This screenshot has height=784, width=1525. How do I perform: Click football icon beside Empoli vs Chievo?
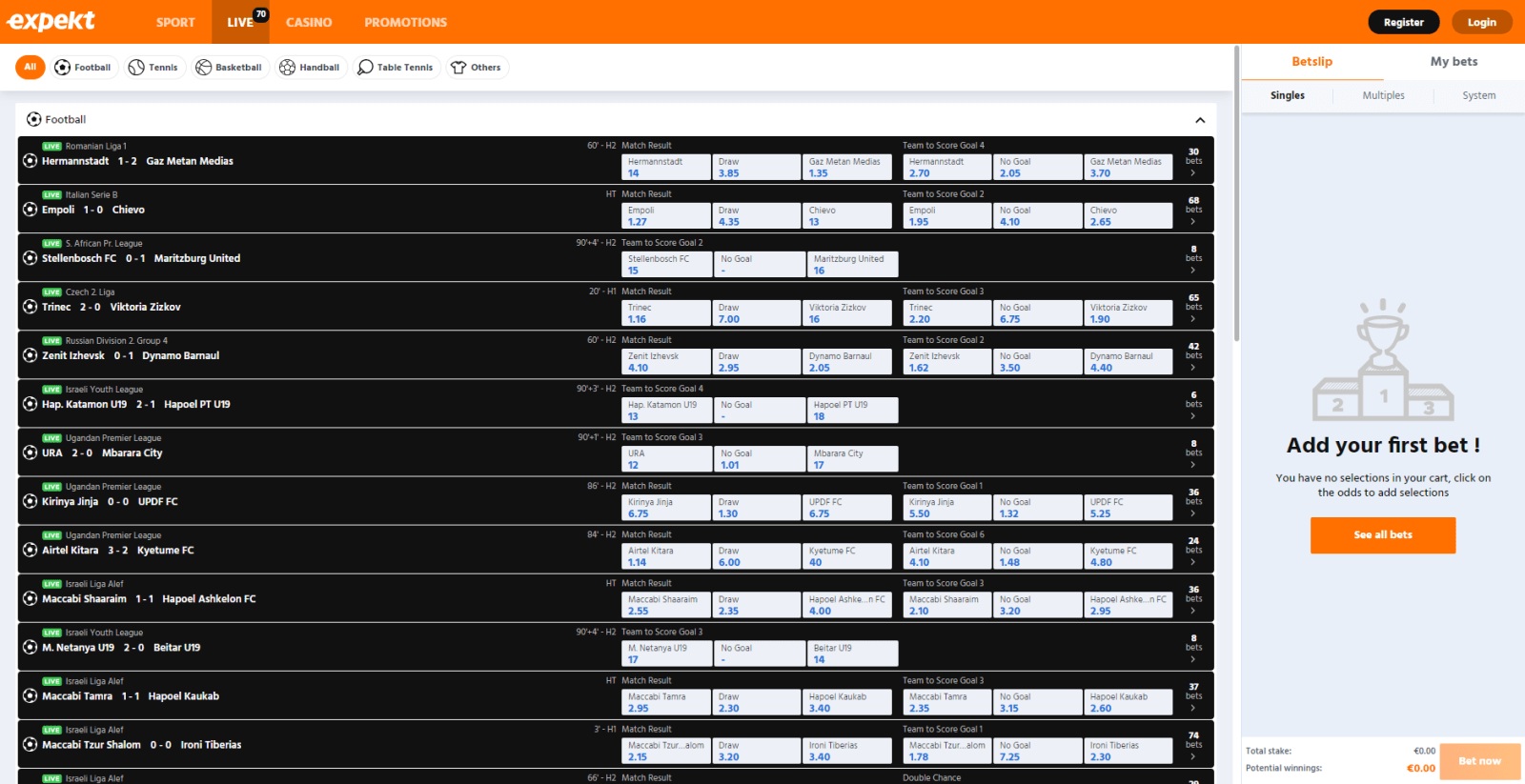tap(30, 210)
